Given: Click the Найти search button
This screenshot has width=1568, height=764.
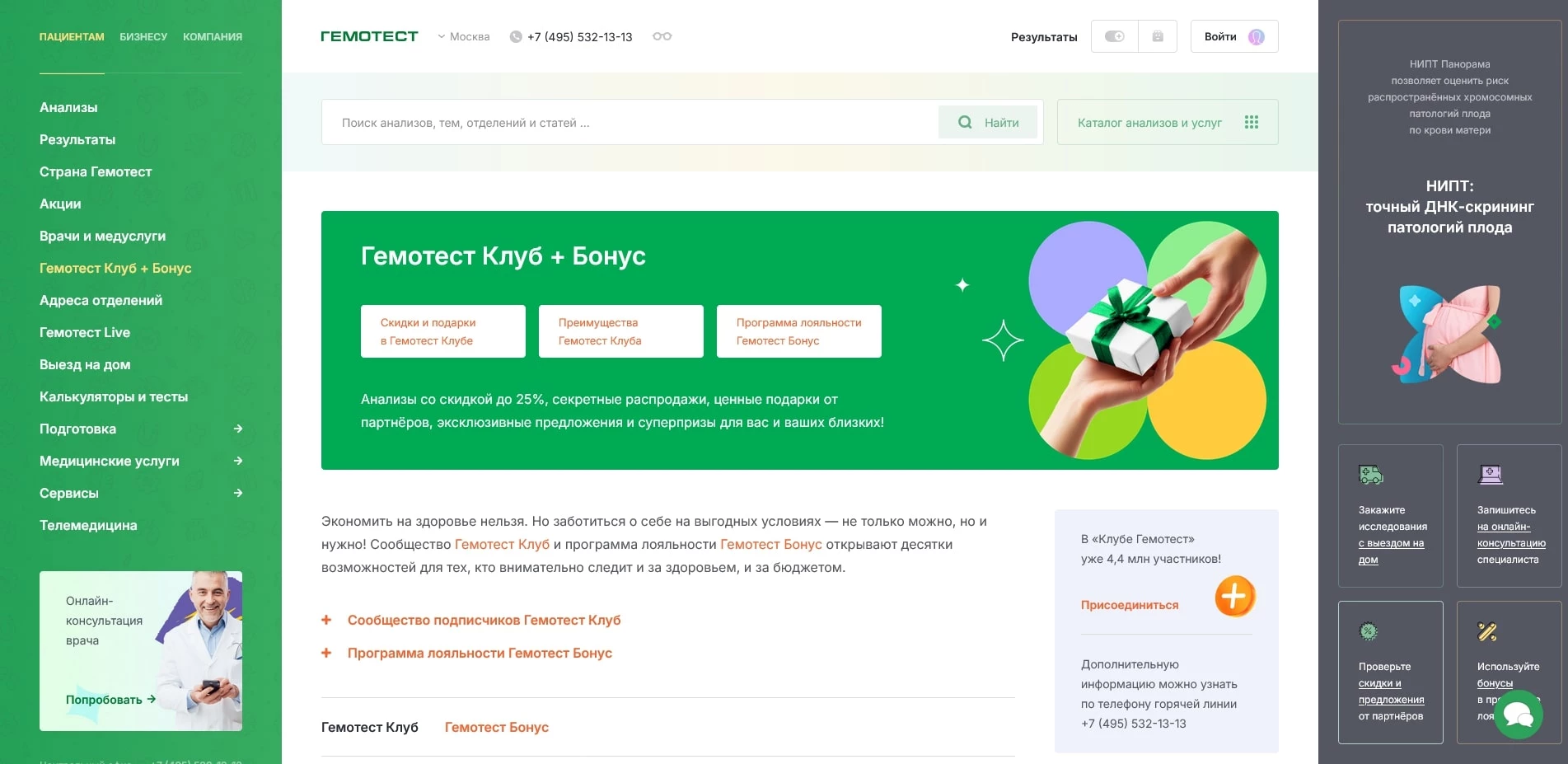Looking at the screenshot, I should coord(989,122).
